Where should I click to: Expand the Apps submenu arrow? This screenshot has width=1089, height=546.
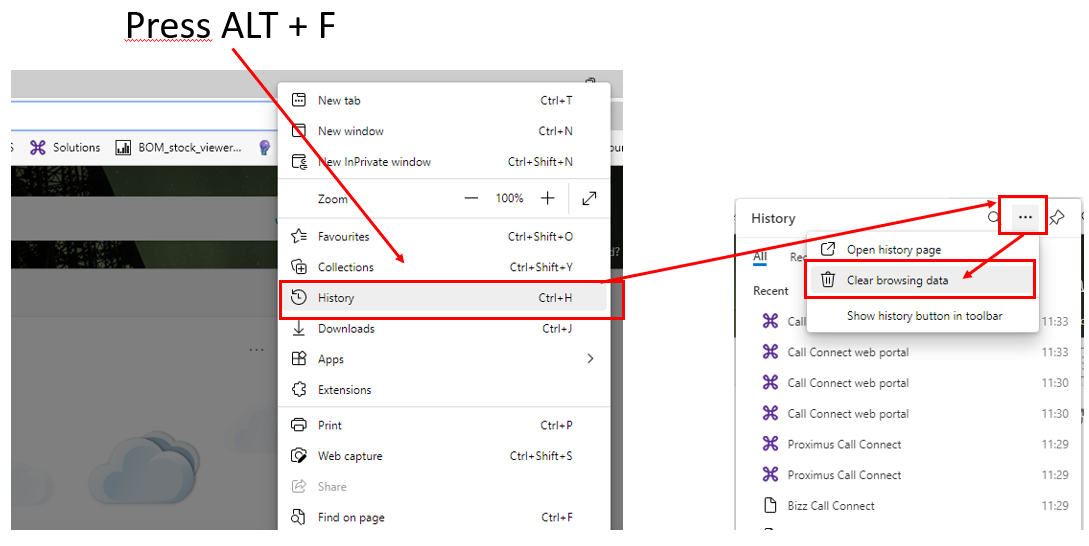pos(590,359)
